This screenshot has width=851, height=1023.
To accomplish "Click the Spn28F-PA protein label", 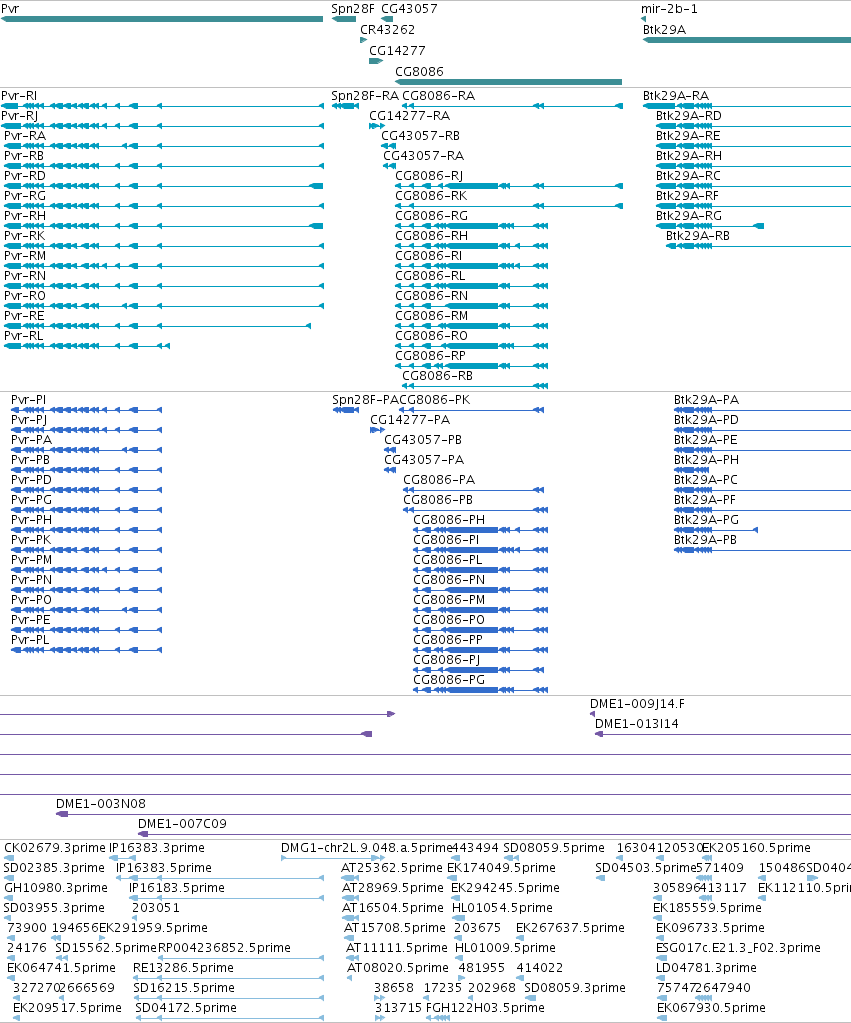I will 365,400.
